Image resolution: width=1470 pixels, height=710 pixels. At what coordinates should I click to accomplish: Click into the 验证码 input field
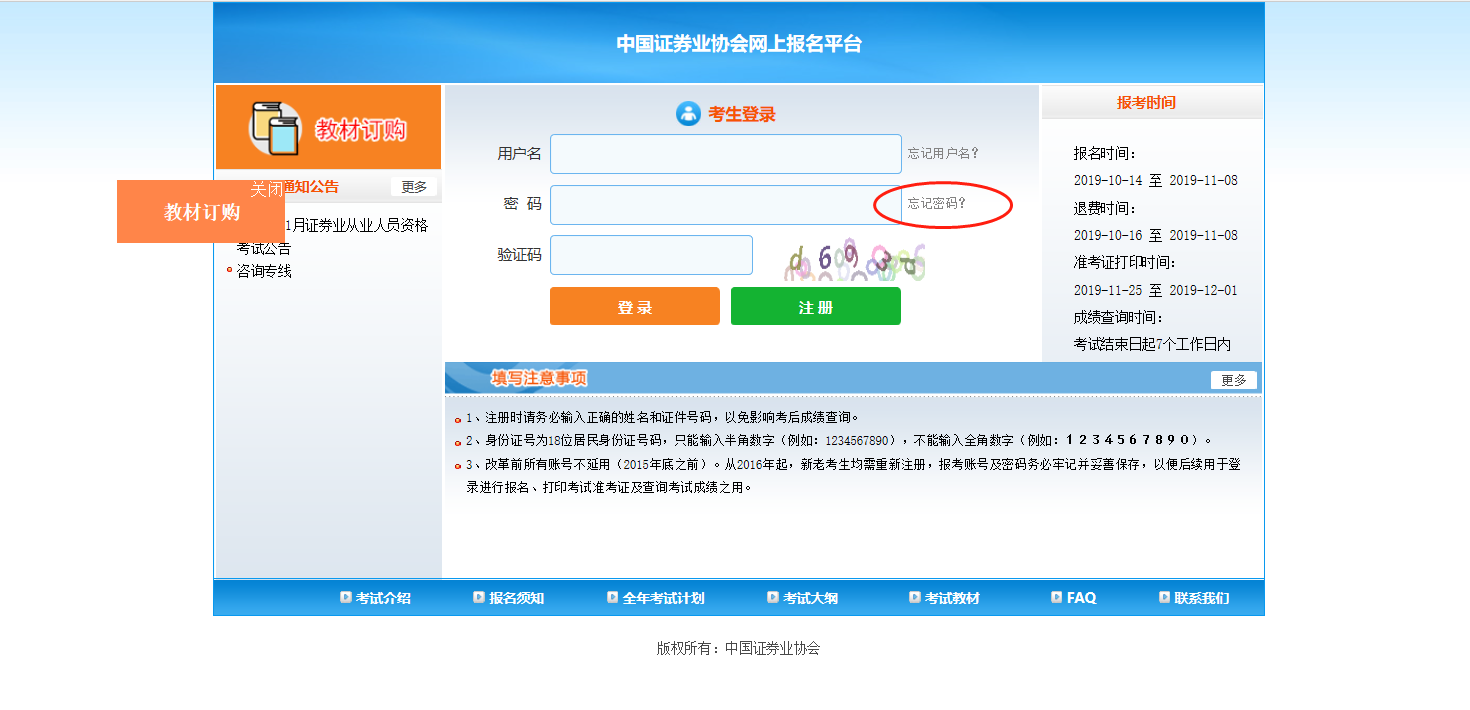pos(651,255)
